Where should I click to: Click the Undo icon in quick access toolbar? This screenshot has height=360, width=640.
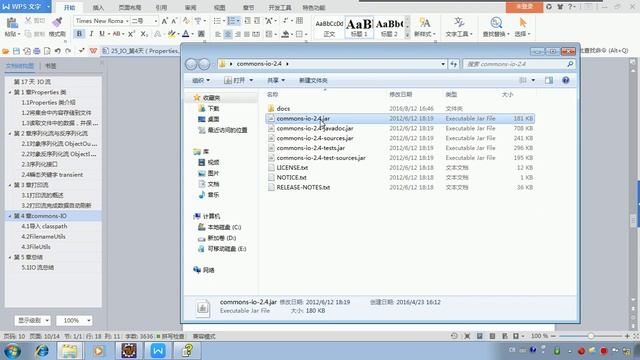(x=58, y=51)
